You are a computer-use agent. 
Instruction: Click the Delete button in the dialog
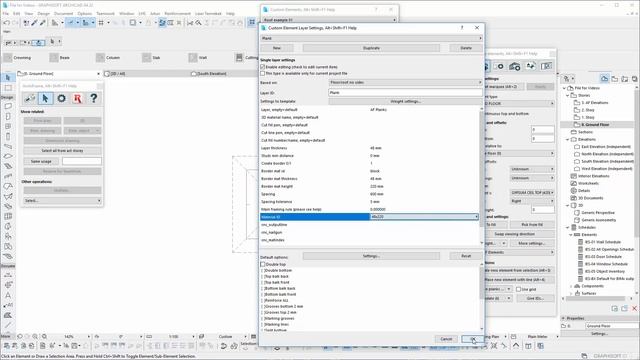pyautogui.click(x=466, y=48)
